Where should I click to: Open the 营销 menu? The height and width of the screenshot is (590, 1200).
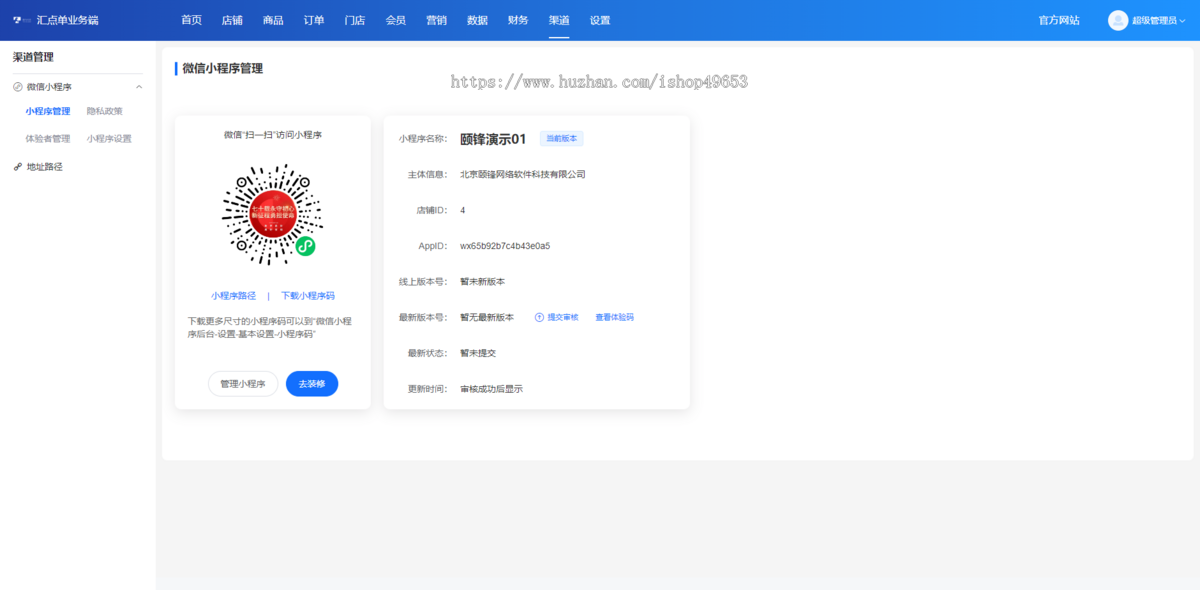(436, 20)
